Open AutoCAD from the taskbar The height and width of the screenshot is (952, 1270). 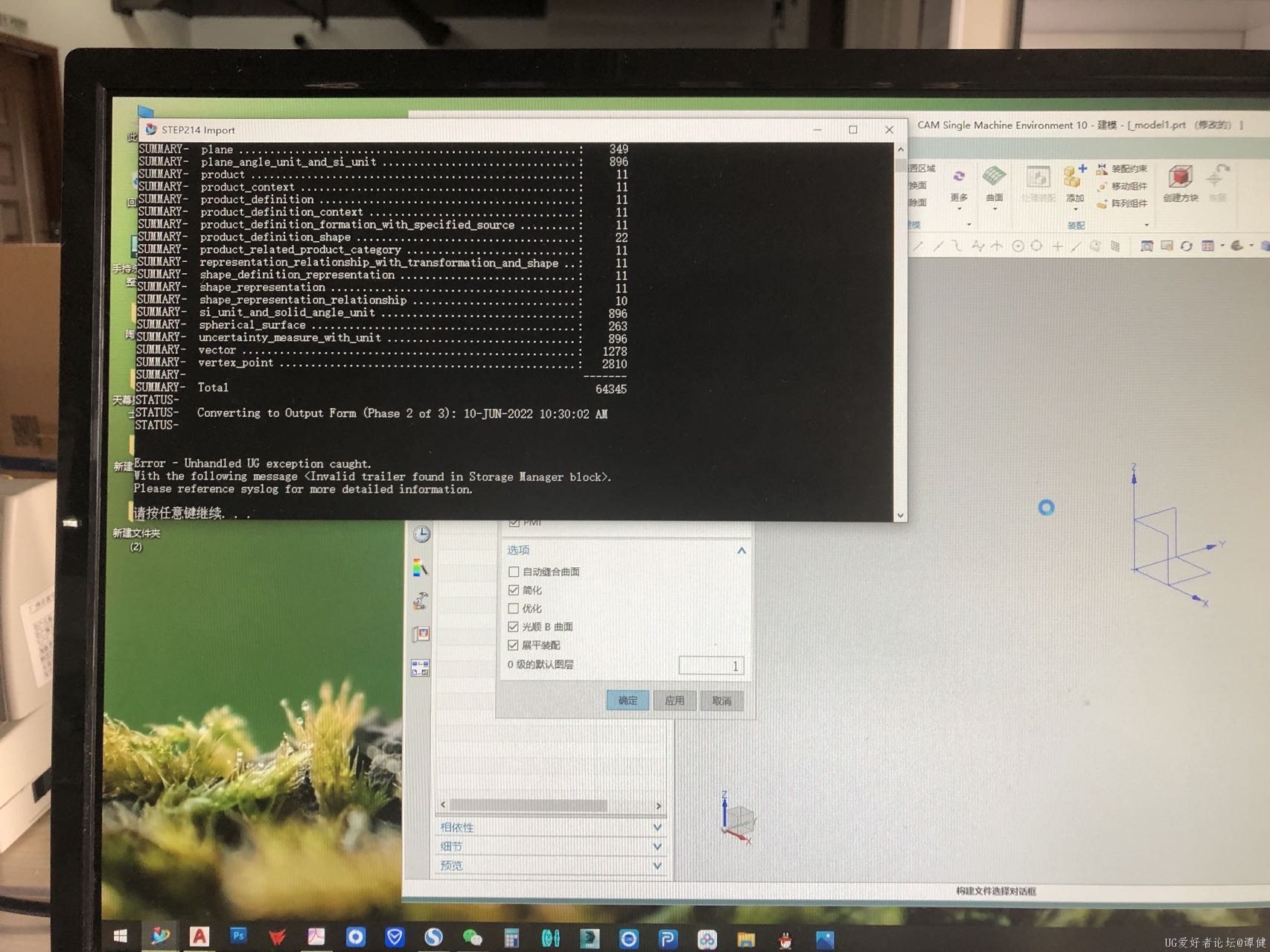pos(199,936)
